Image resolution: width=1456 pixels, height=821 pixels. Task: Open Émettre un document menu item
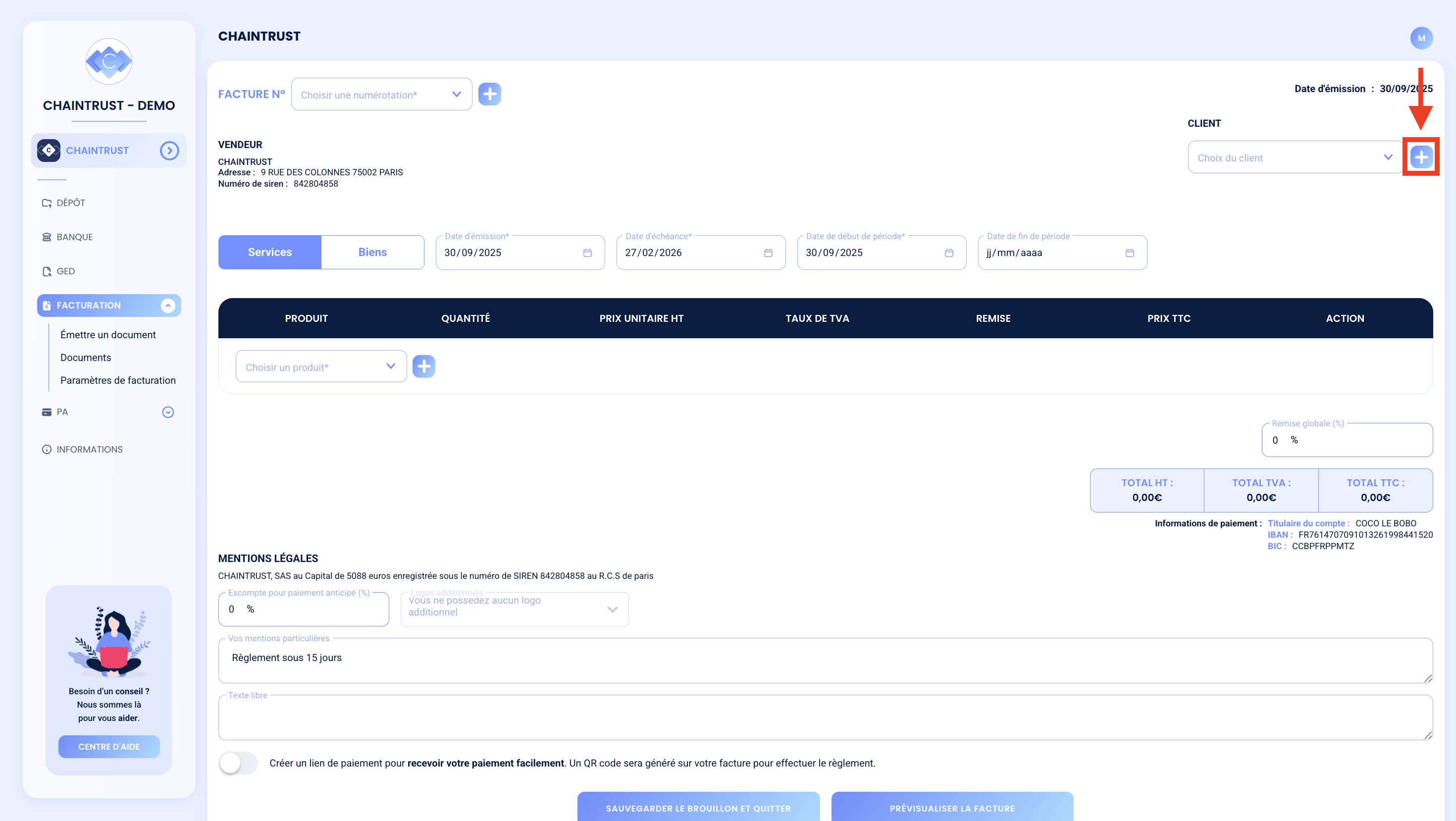coord(108,335)
